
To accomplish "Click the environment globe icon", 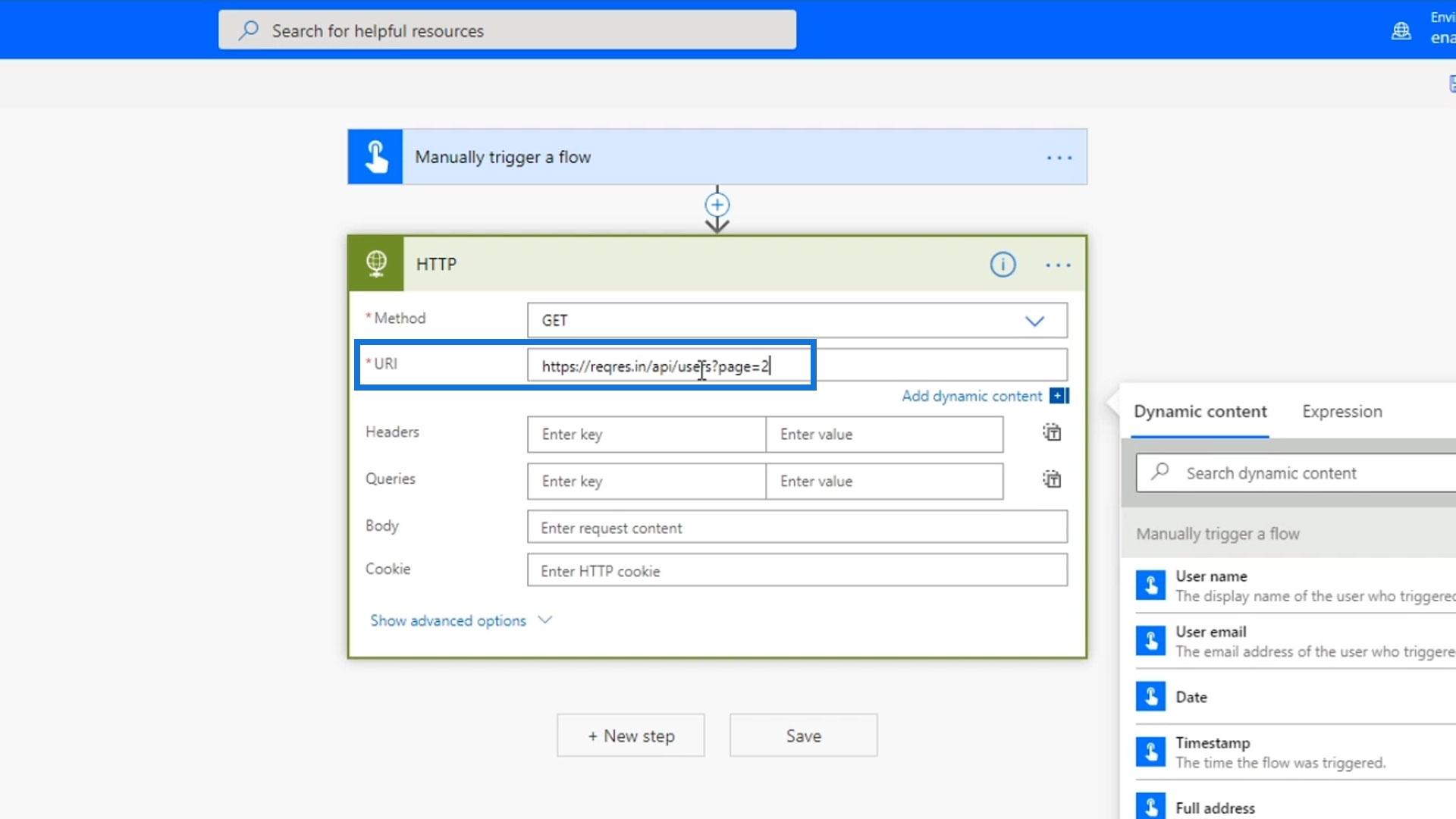I will (x=1401, y=31).
